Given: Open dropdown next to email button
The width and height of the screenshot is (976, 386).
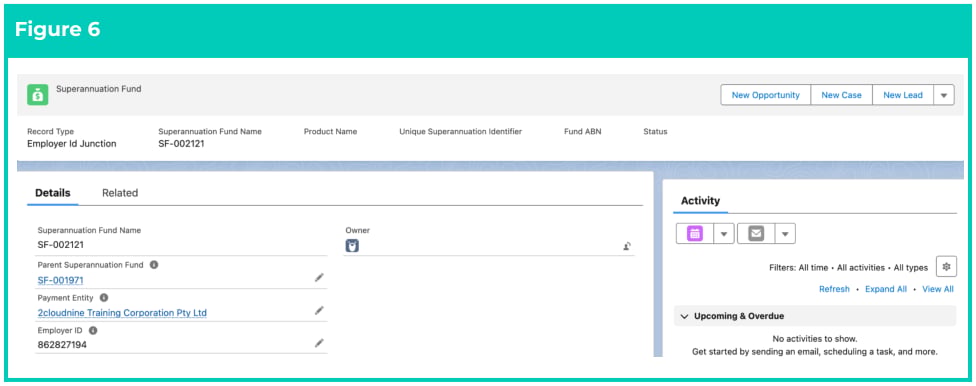Looking at the screenshot, I should tap(785, 233).
